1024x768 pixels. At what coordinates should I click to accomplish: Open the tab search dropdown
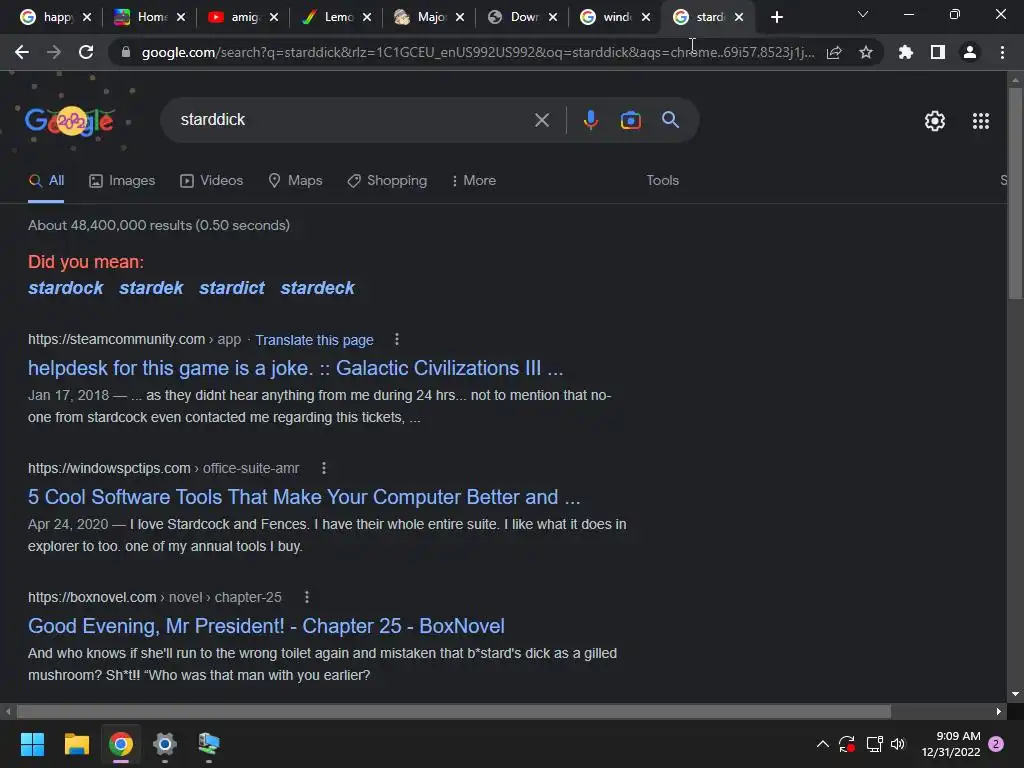[x=863, y=14]
